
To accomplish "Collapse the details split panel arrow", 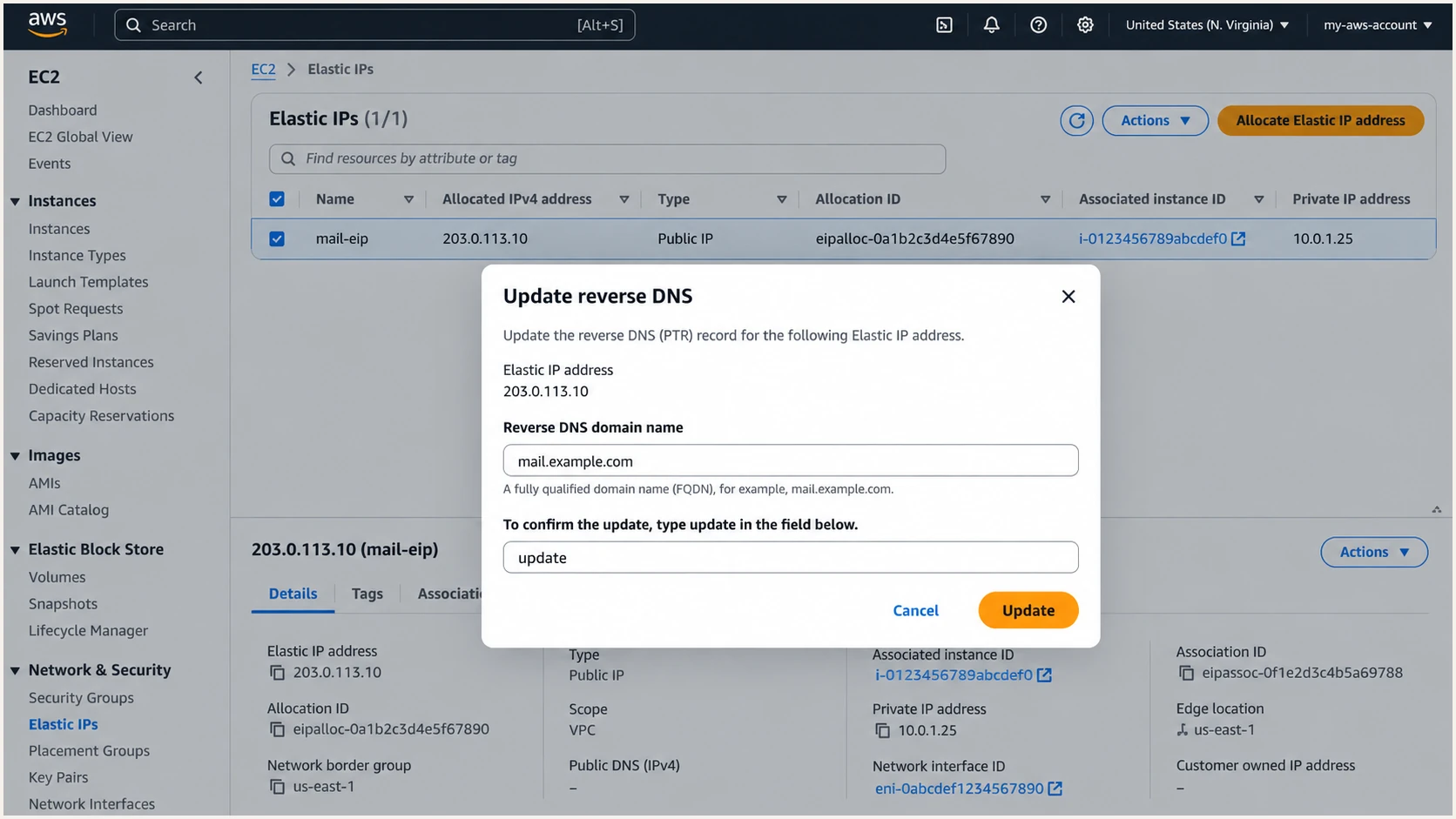I will pyautogui.click(x=1436, y=510).
